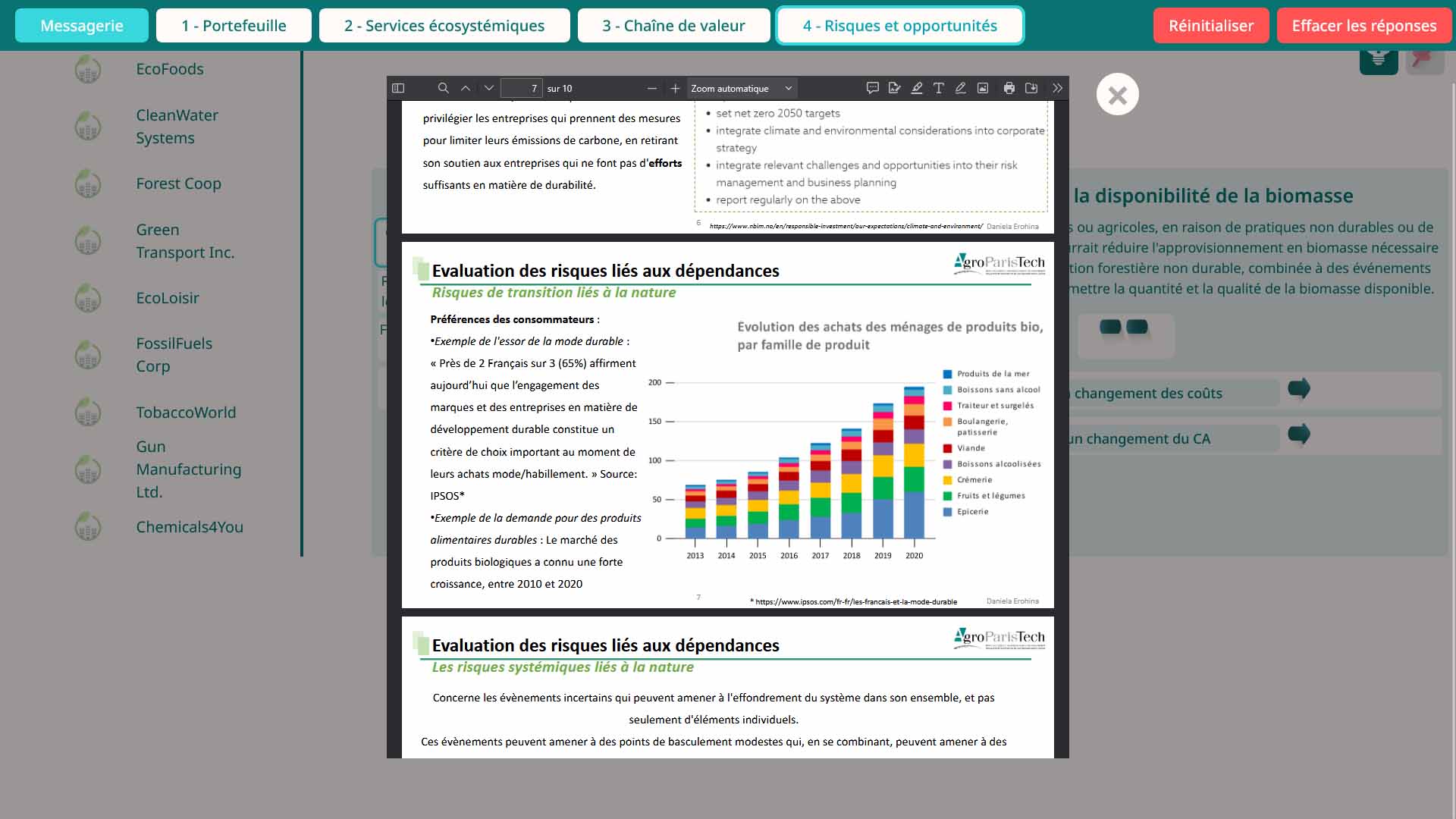Click Effacer les réponses button
Viewport: 1456px width, 819px height.
(x=1363, y=26)
